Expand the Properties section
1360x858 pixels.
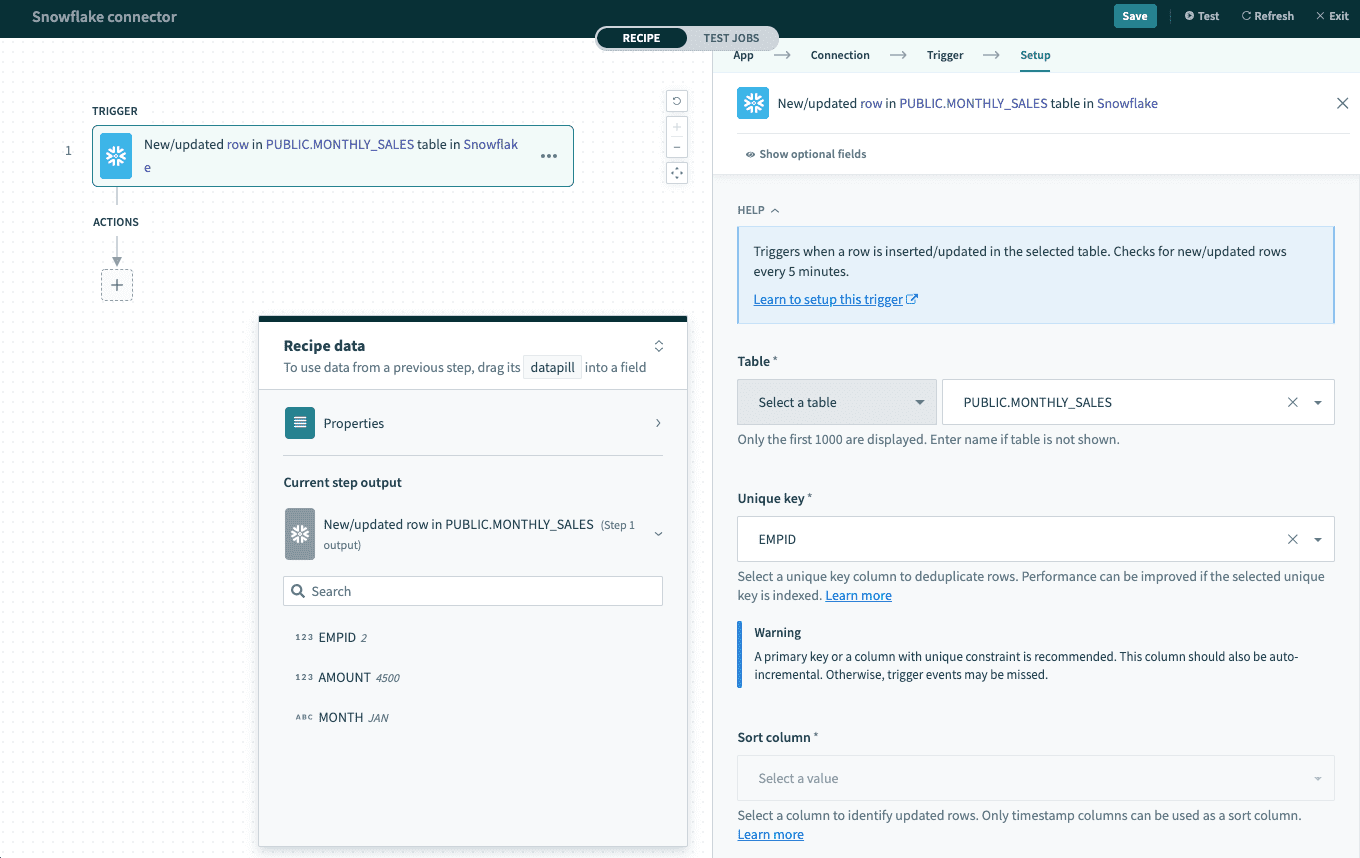473,423
